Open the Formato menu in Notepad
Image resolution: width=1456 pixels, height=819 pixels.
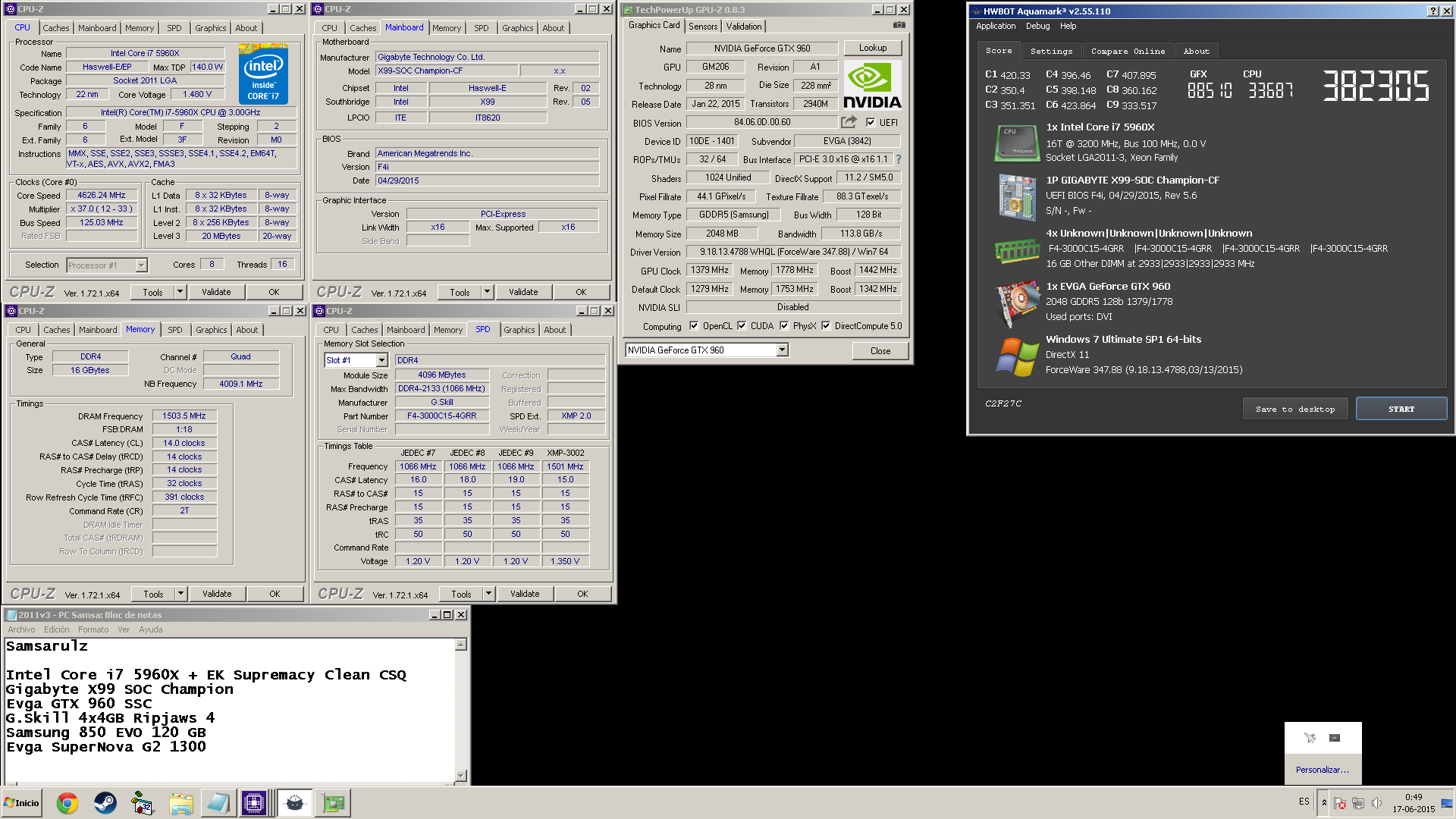coord(93,629)
